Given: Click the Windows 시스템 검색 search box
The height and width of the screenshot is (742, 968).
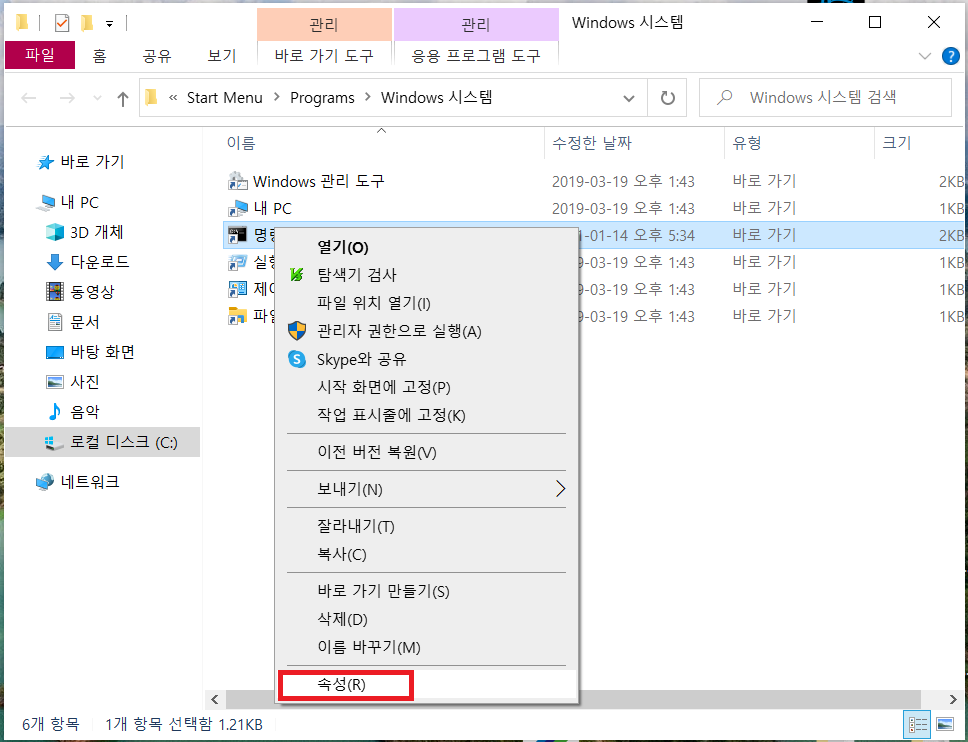Looking at the screenshot, I should pos(825,98).
